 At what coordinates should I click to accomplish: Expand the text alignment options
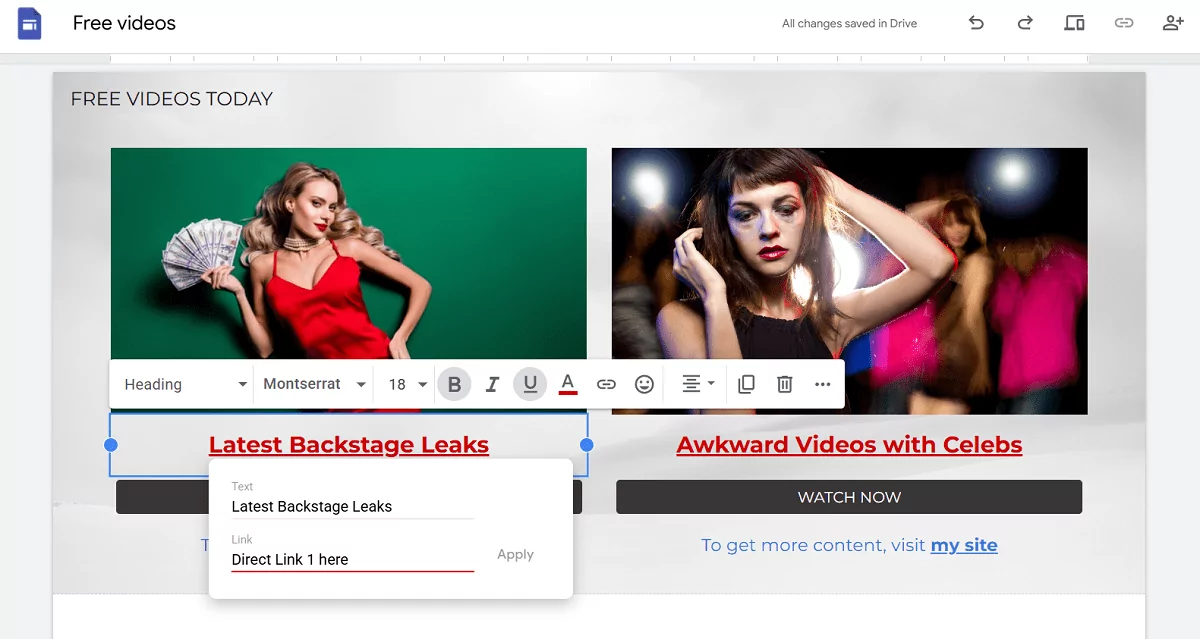695,384
